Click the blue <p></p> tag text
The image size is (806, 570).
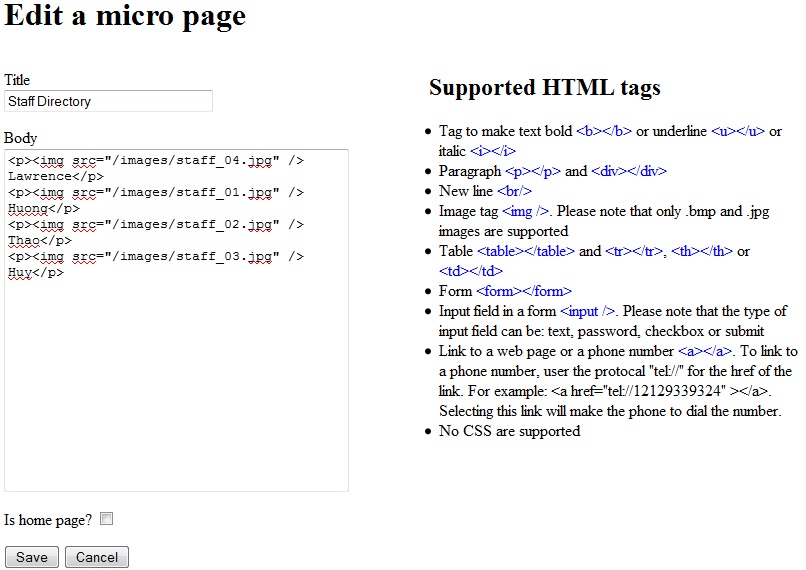click(533, 171)
